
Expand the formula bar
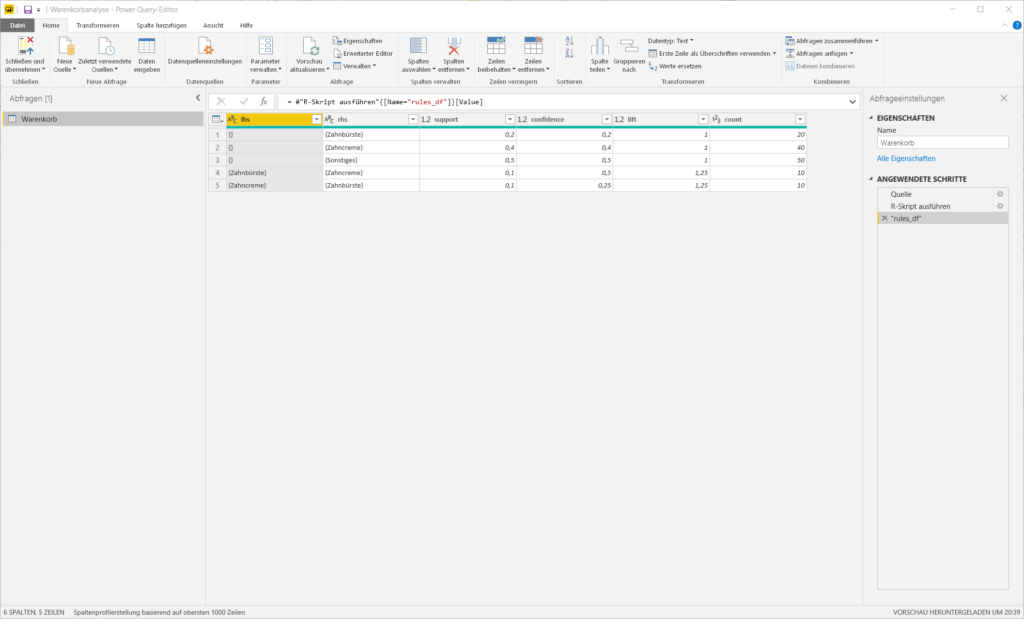pyautogui.click(x=852, y=102)
